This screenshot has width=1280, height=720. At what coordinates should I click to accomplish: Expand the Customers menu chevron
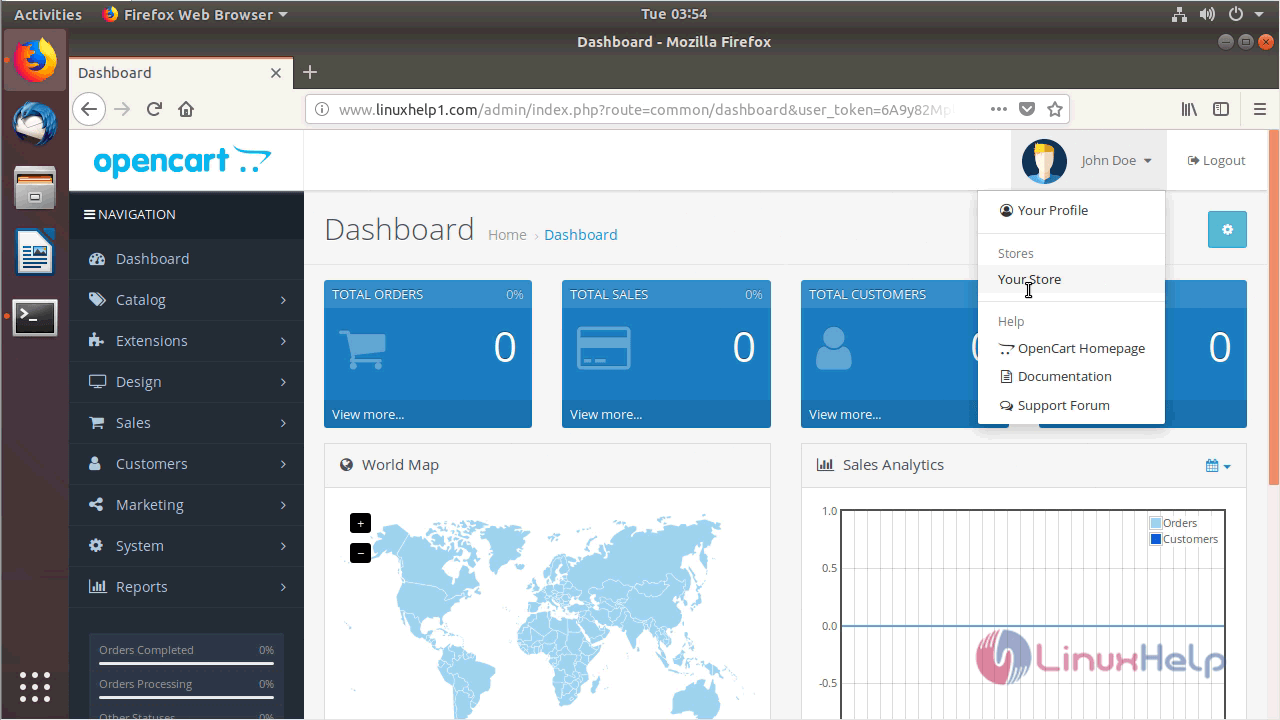click(x=283, y=464)
